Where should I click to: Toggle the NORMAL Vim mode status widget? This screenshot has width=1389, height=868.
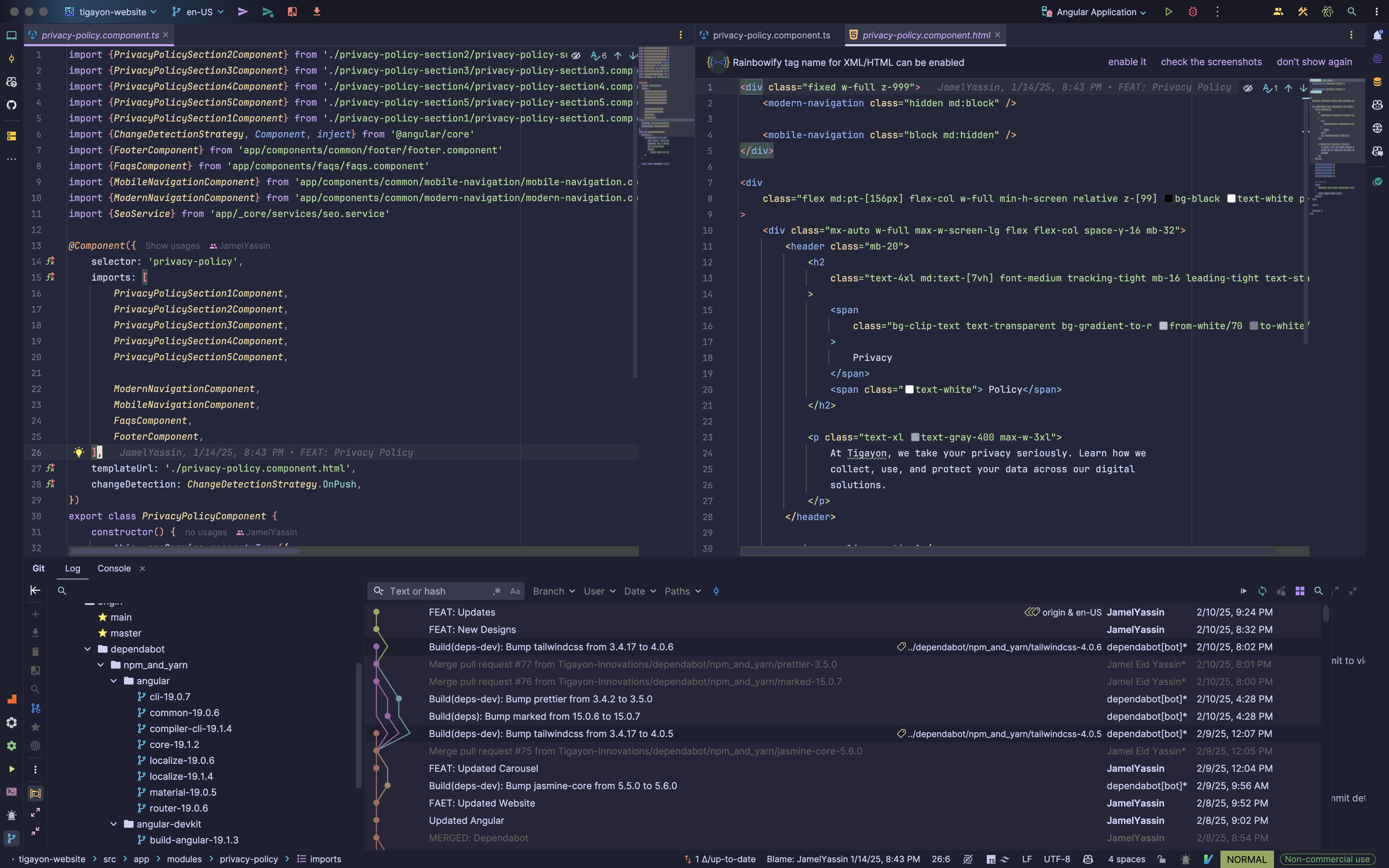click(x=1246, y=859)
